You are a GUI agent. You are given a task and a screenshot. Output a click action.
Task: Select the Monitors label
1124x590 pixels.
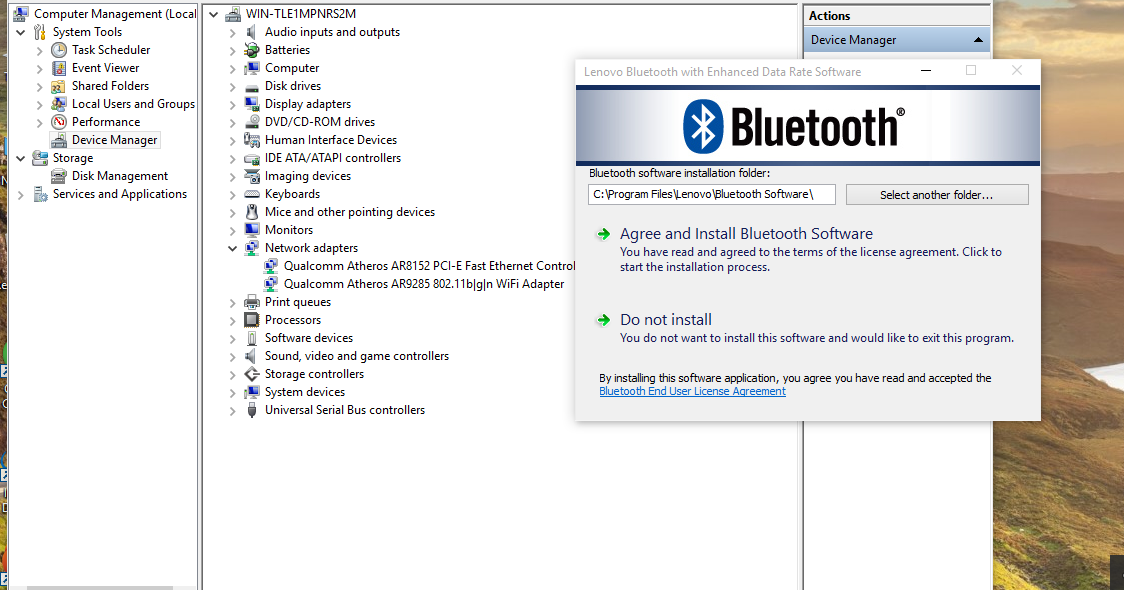point(289,230)
